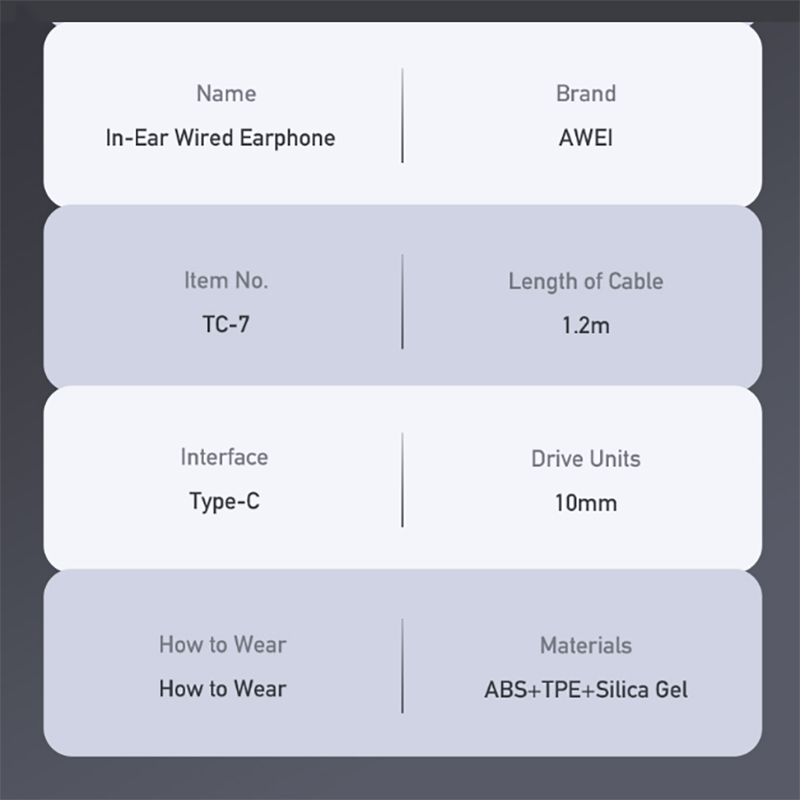Click the divider between Item No. and Length of Cable
The width and height of the screenshot is (800, 800).
click(x=402, y=302)
